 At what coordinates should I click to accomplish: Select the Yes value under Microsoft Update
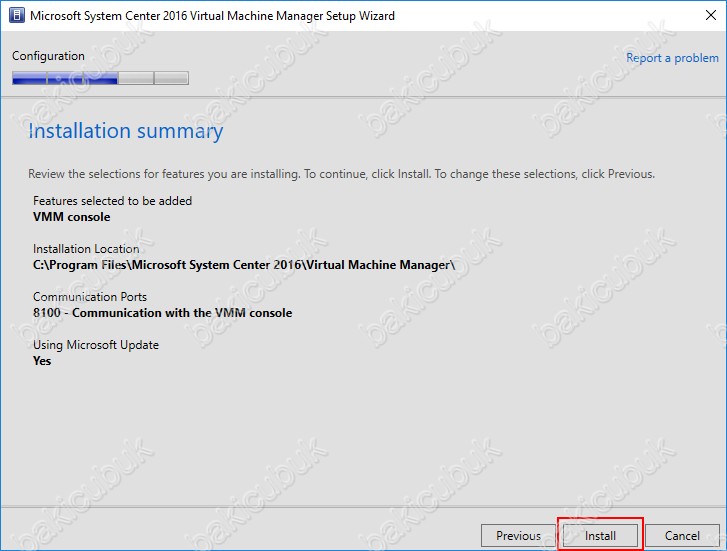pos(42,361)
